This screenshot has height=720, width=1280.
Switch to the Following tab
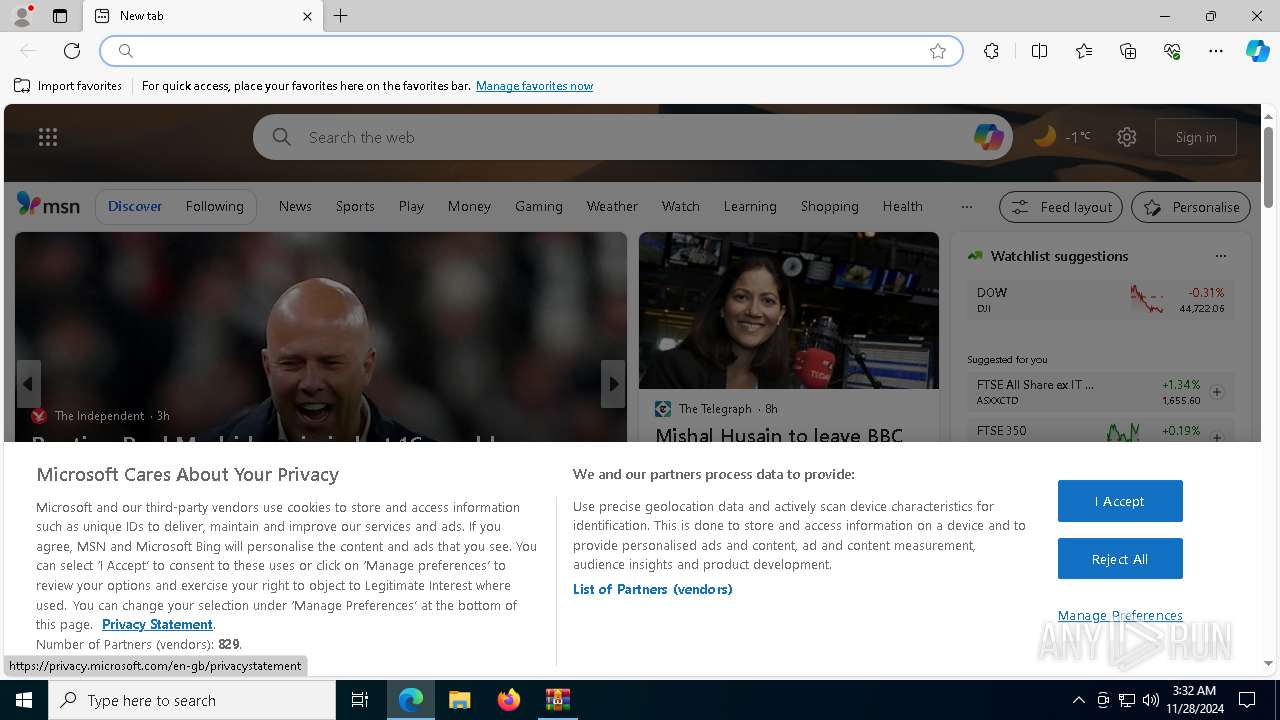[x=214, y=206]
